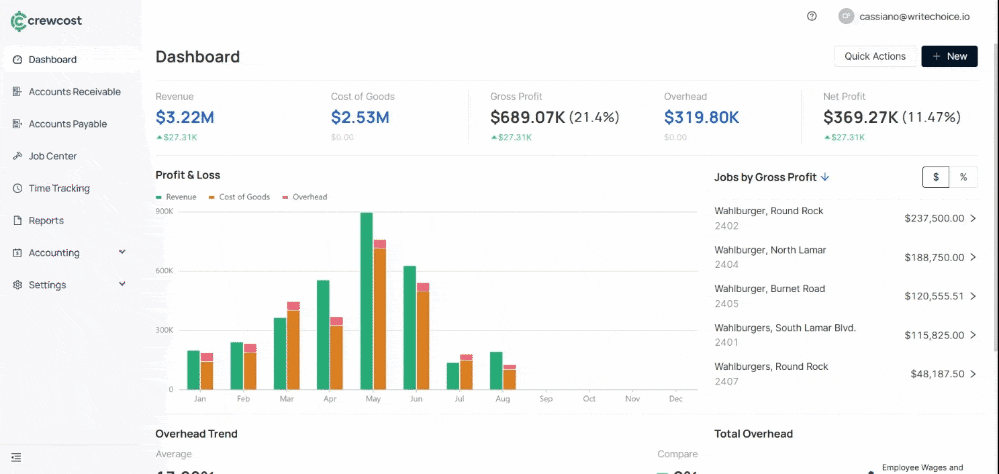The width and height of the screenshot is (999, 474).
Task: Click the user avatar in header
Action: pyautogui.click(x=846, y=16)
